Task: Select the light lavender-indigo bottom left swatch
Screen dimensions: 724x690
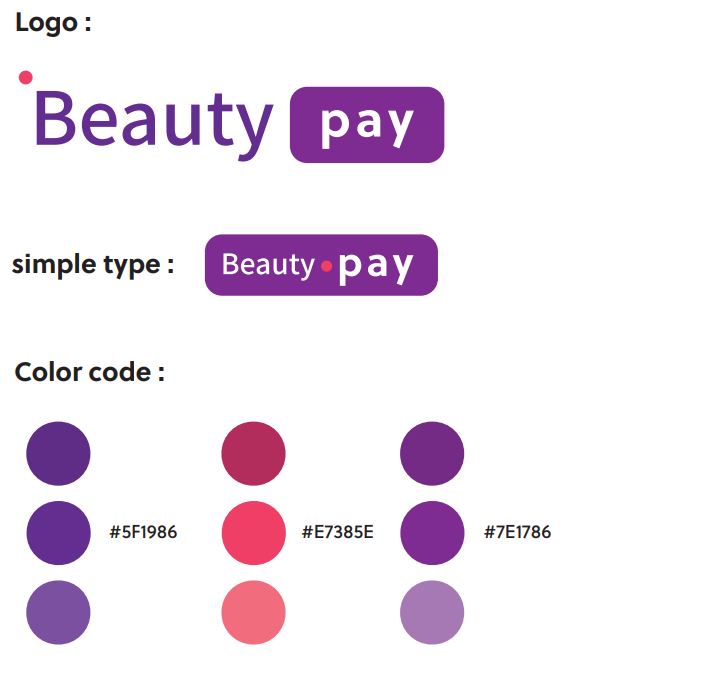Action: click(58, 612)
